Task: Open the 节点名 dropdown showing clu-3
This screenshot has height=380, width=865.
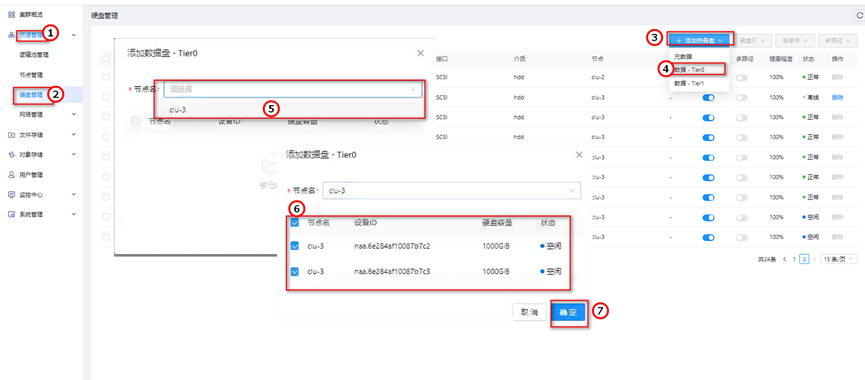Action: pyautogui.click(x=451, y=191)
